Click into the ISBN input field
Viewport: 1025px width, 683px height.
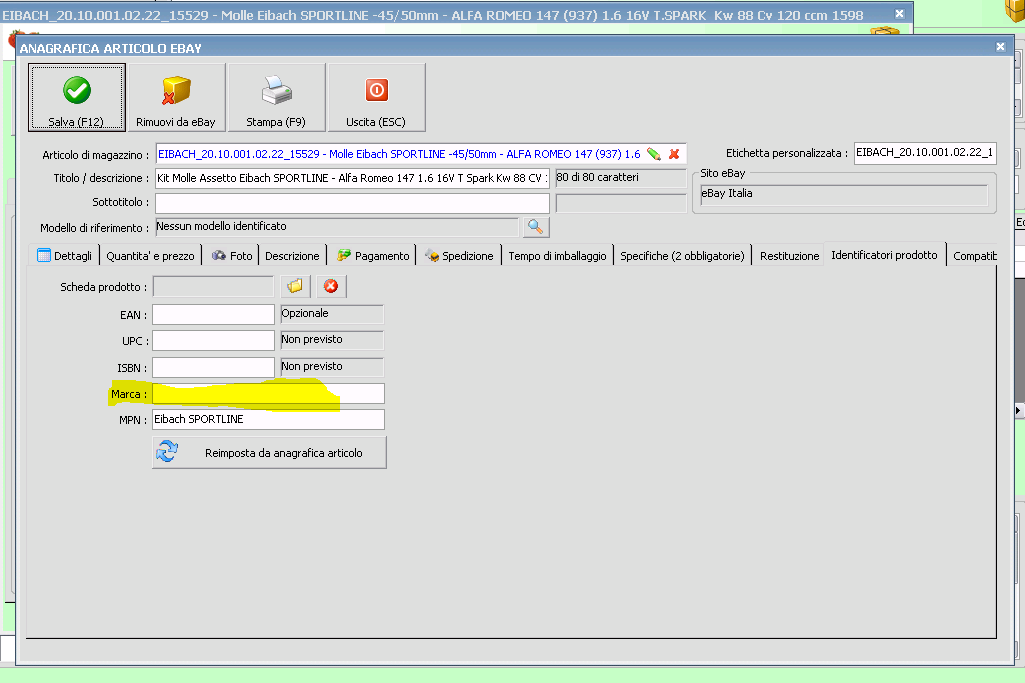pyautogui.click(x=213, y=367)
